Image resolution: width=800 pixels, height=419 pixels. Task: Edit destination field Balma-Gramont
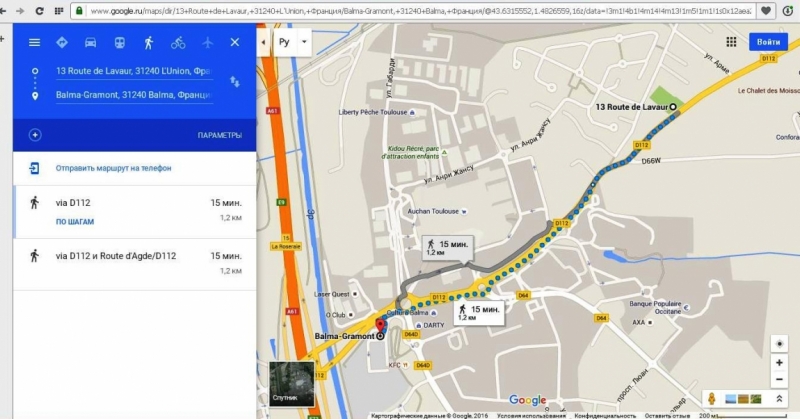(x=134, y=95)
